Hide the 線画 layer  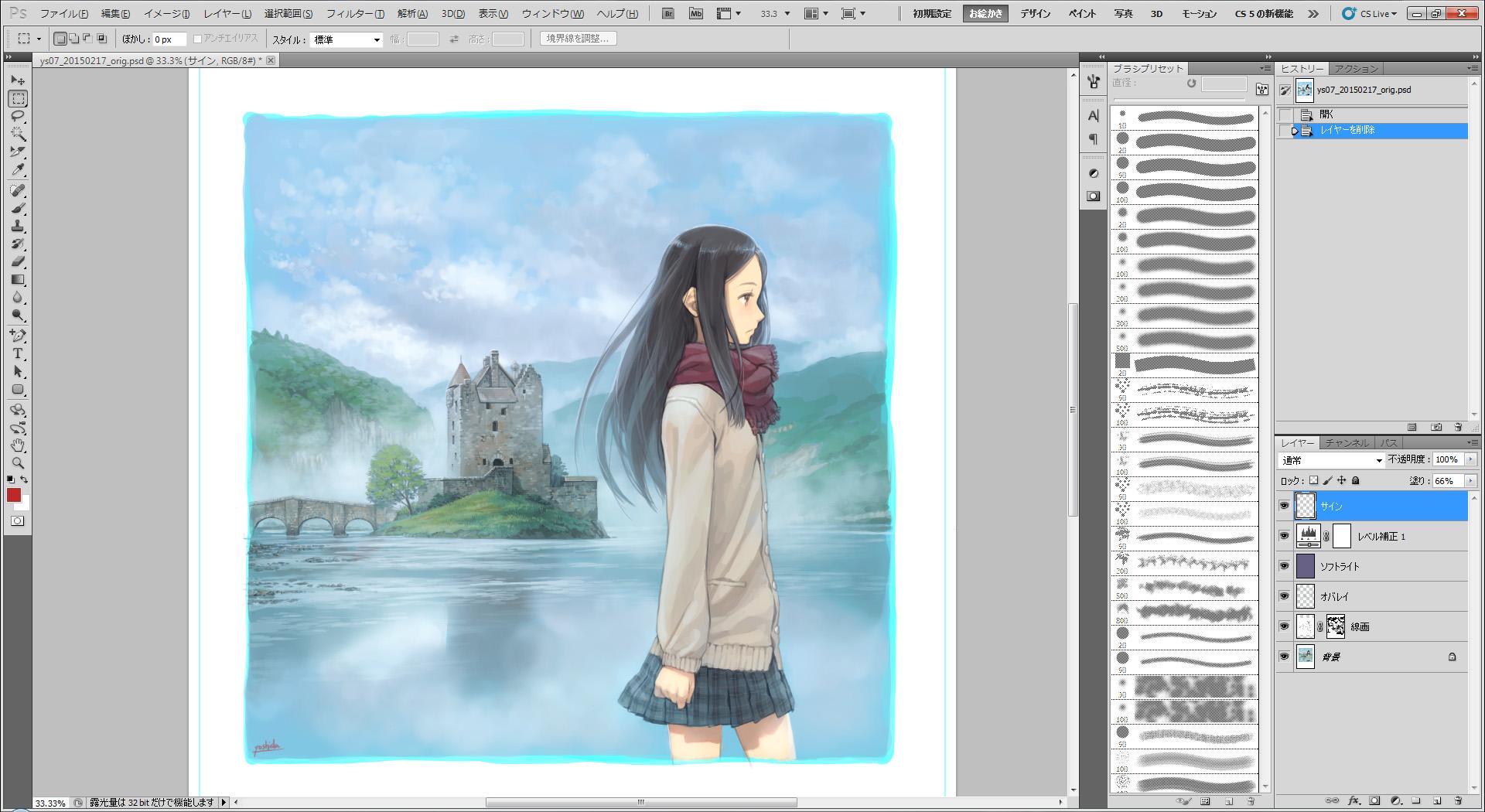coord(1284,626)
